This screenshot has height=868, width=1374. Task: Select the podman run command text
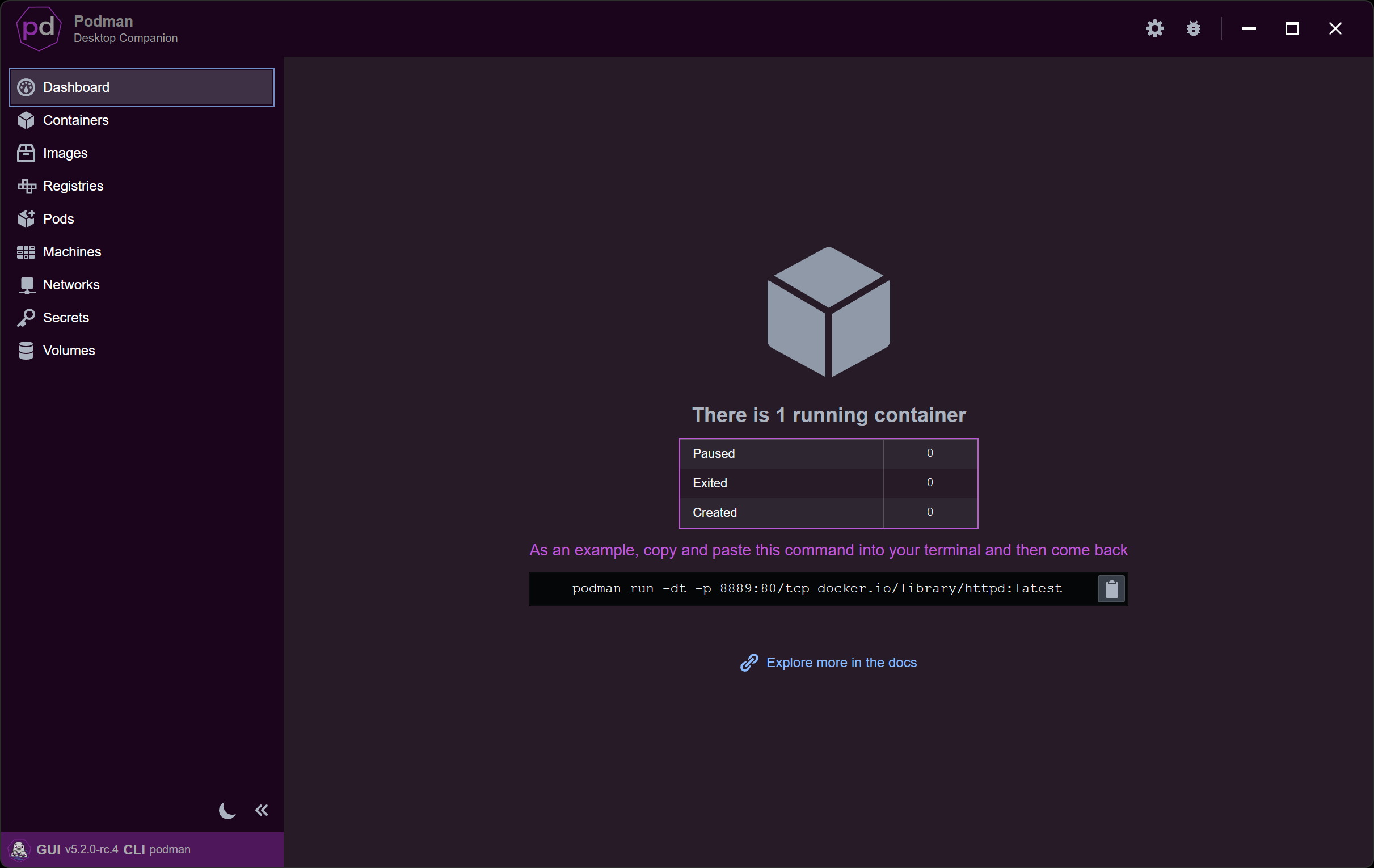click(816, 588)
